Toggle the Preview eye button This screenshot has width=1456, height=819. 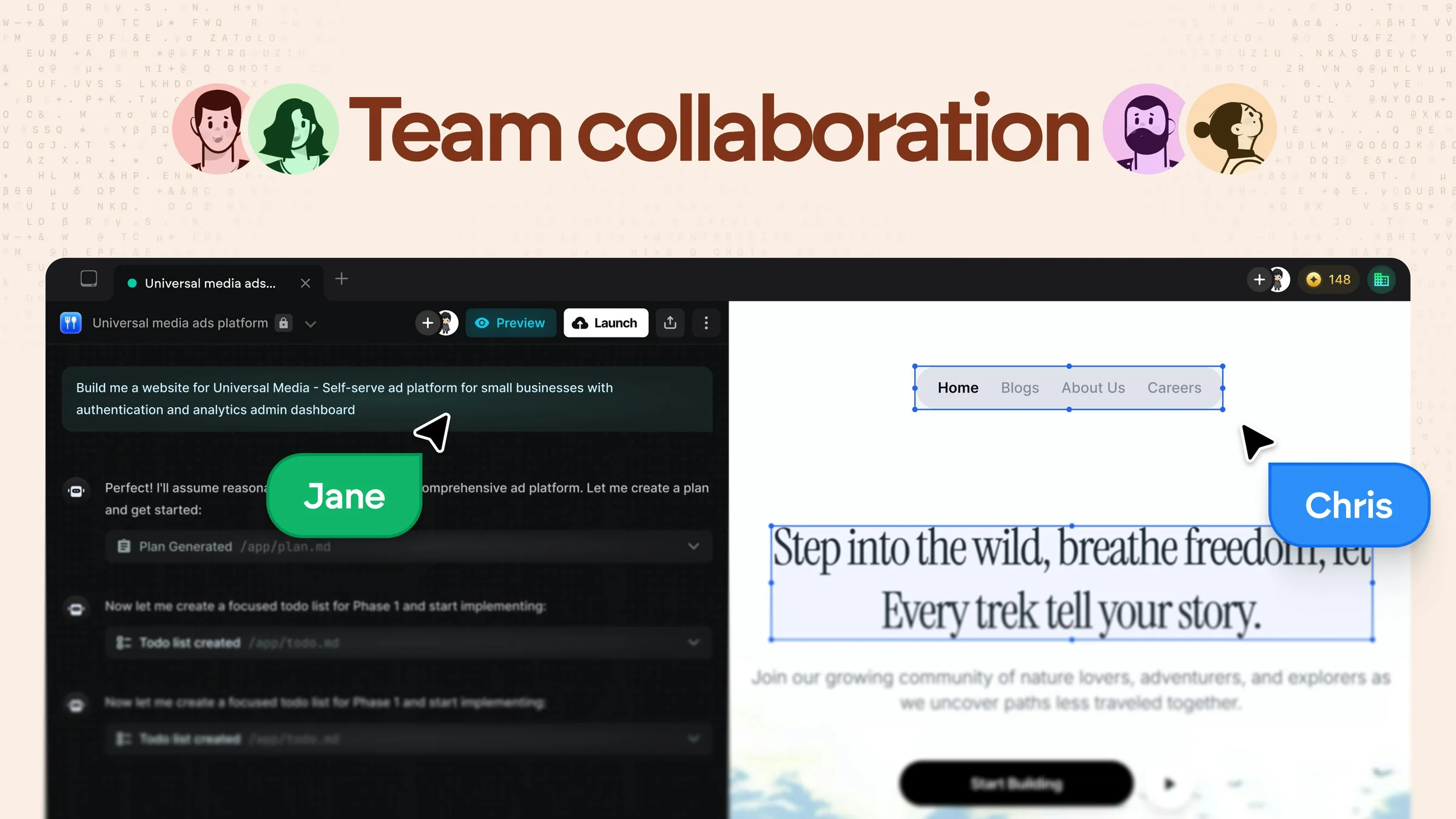(511, 323)
